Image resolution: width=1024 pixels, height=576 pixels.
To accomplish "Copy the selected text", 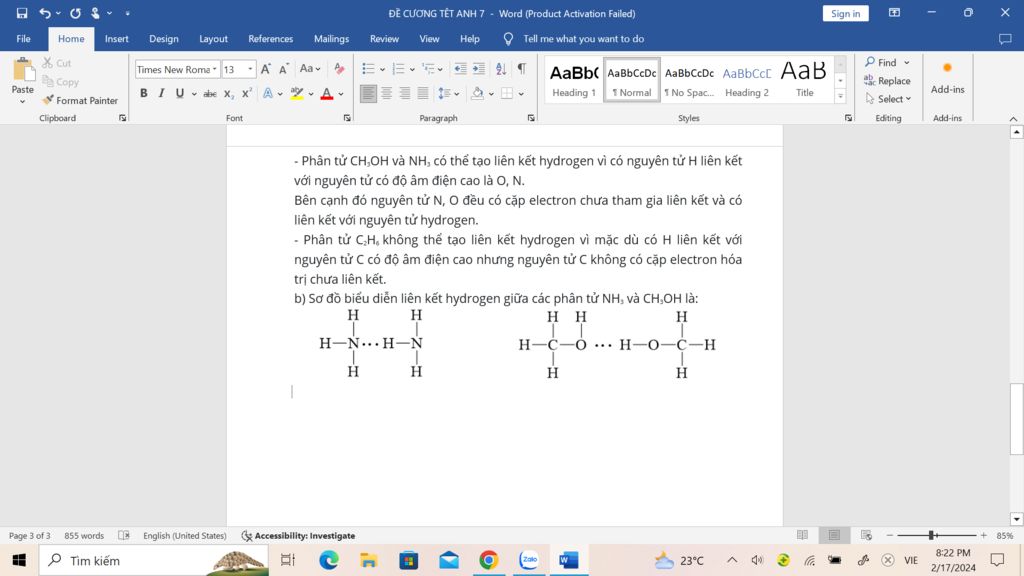I will tap(60, 82).
